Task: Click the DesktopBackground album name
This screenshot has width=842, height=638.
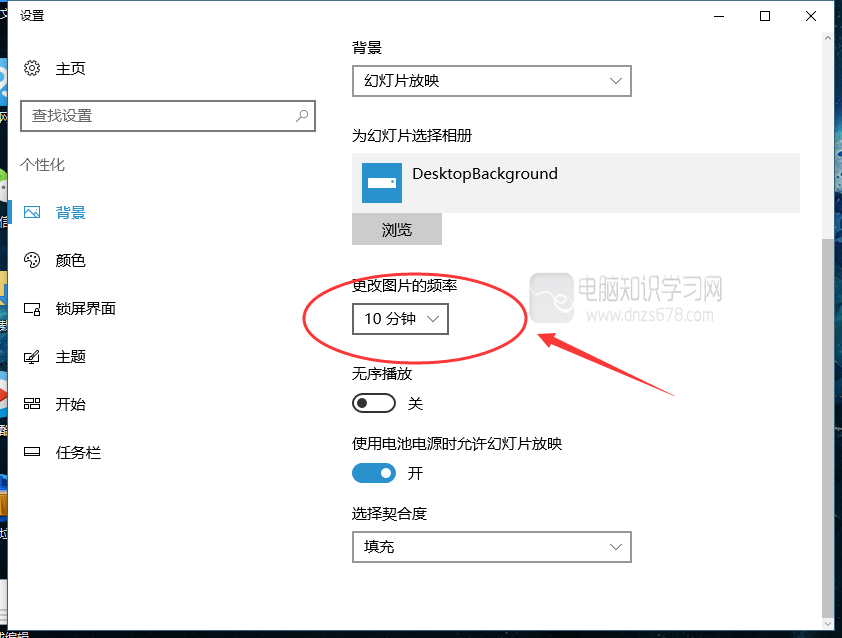Action: (x=485, y=174)
